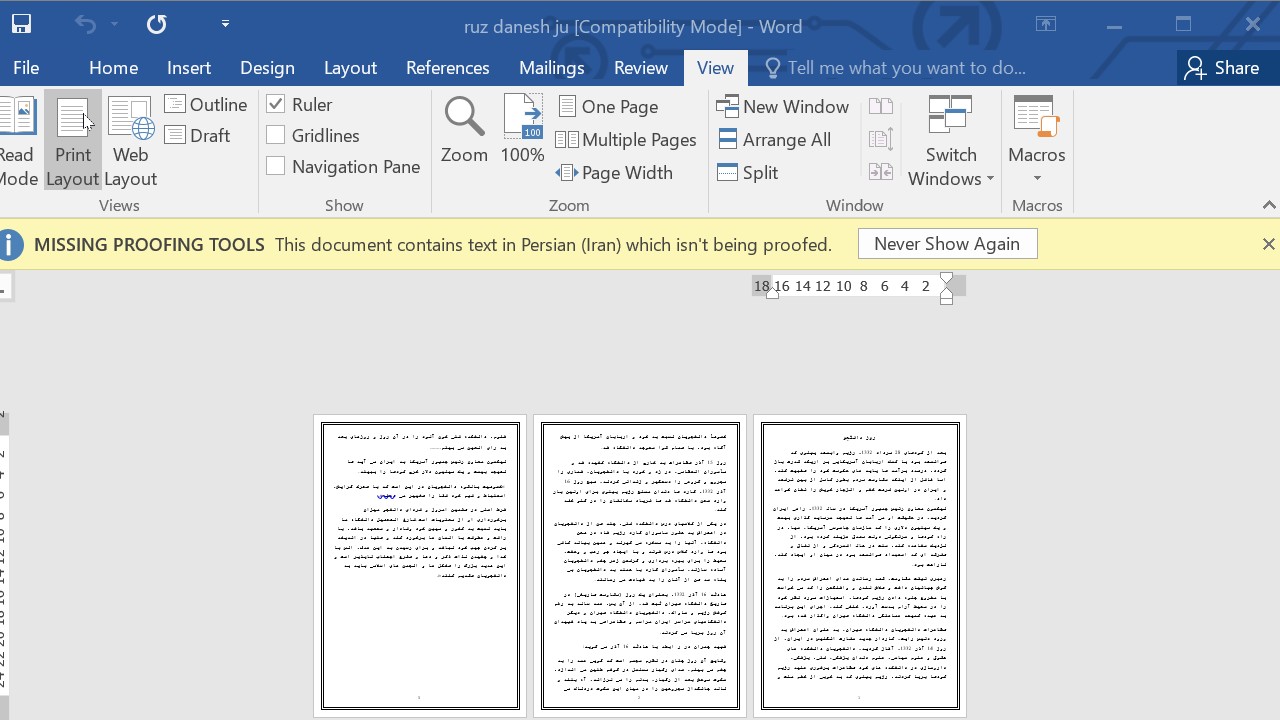Open the Undo history dropdown arrow

pyautogui.click(x=115, y=24)
